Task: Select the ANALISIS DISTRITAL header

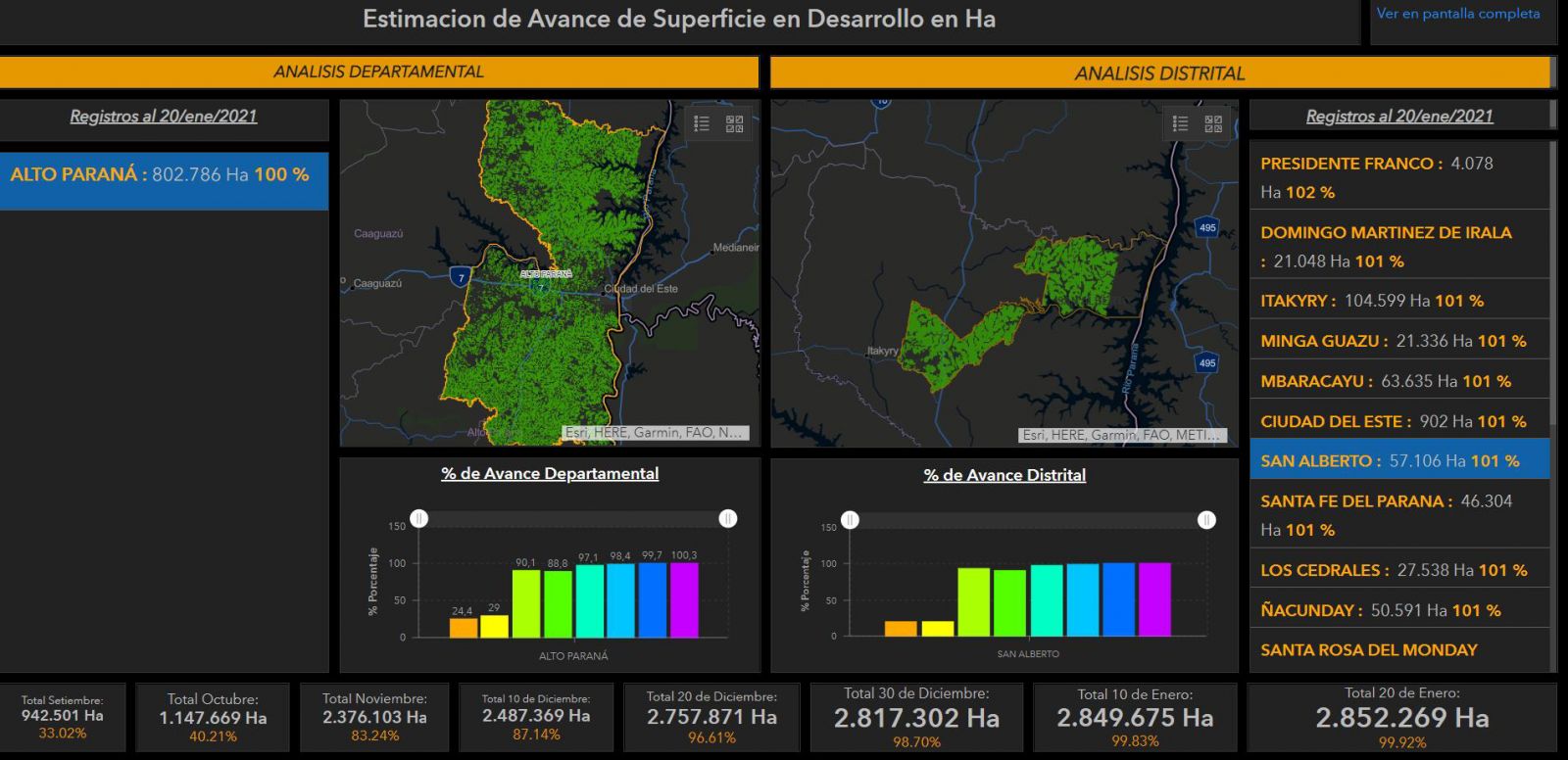Action: click(x=1159, y=73)
